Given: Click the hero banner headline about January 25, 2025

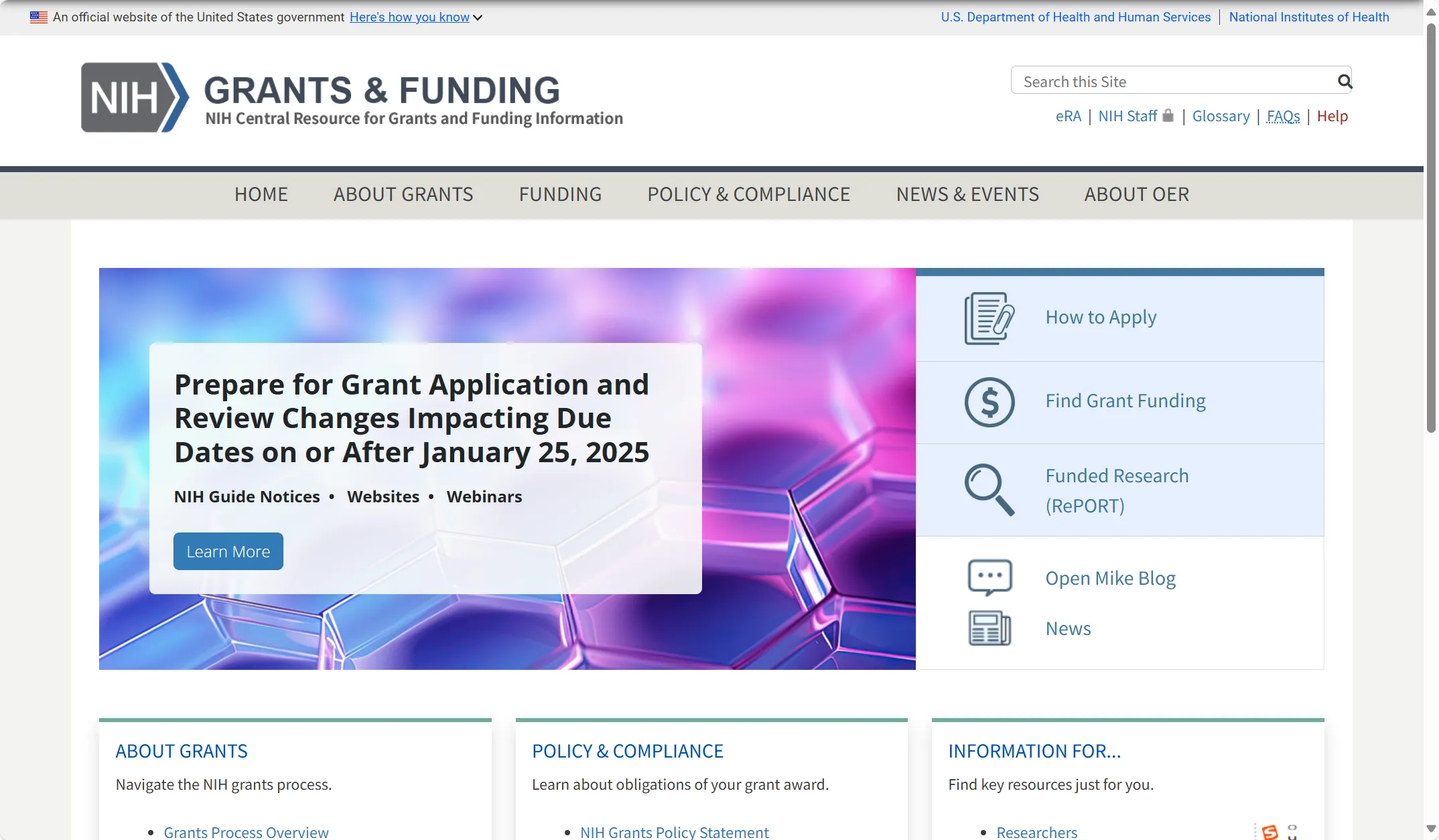Looking at the screenshot, I should click(x=411, y=418).
